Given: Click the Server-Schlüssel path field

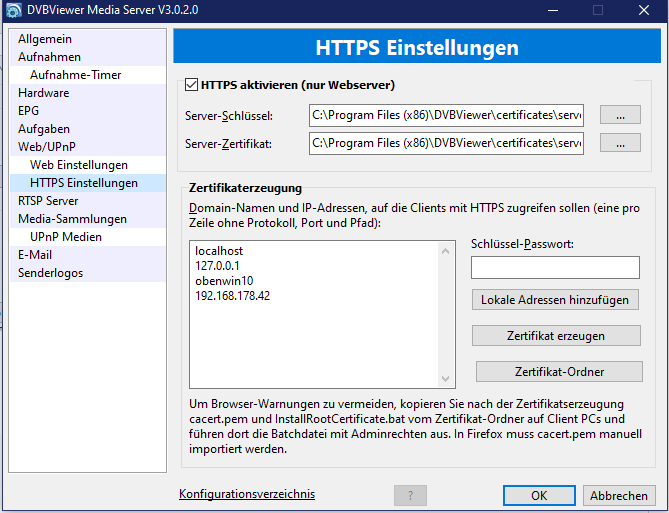Looking at the screenshot, I should pos(446,115).
